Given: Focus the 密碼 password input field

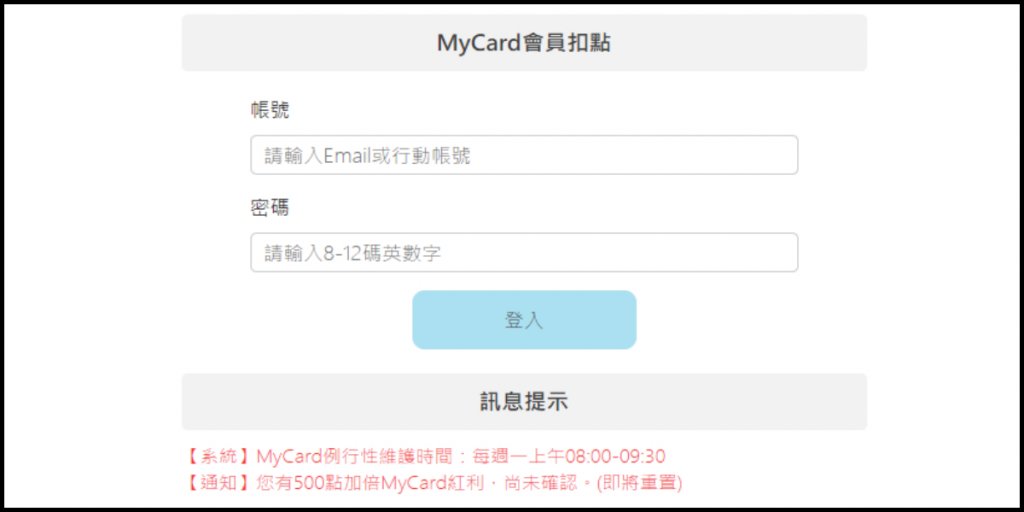Looking at the screenshot, I should [524, 252].
